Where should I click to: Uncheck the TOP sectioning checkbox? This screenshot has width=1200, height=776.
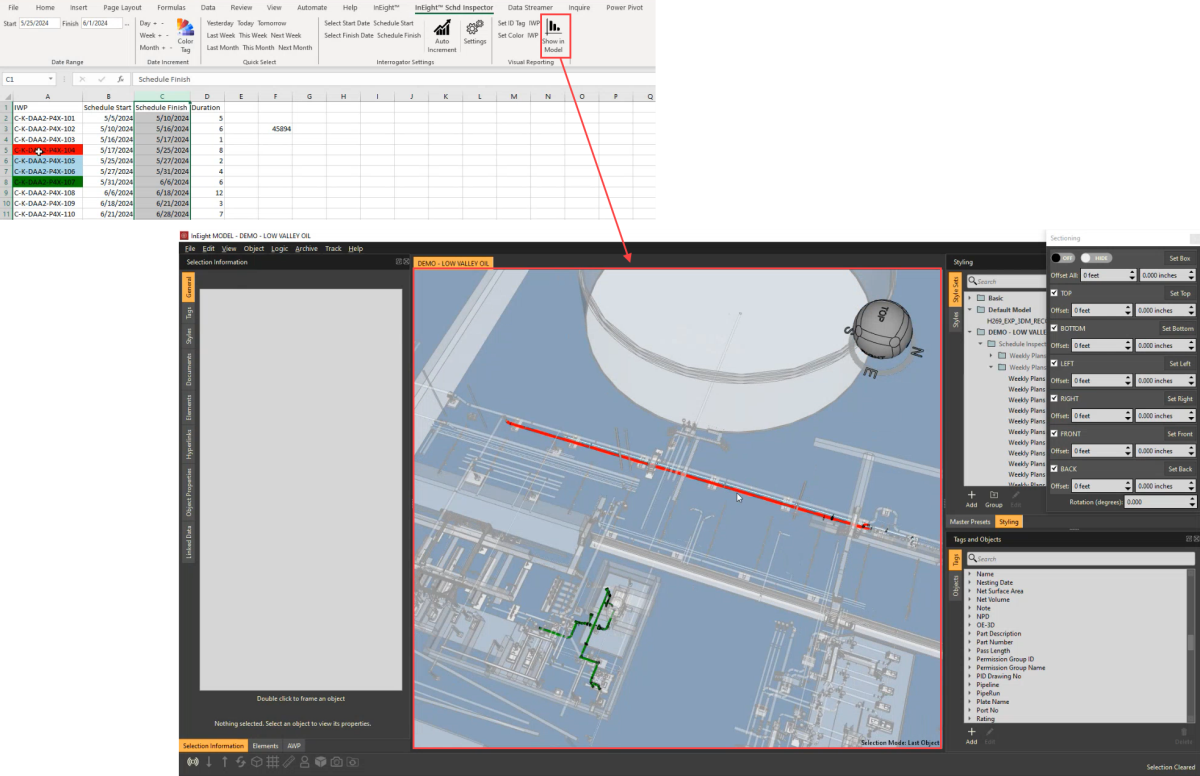(x=1055, y=293)
